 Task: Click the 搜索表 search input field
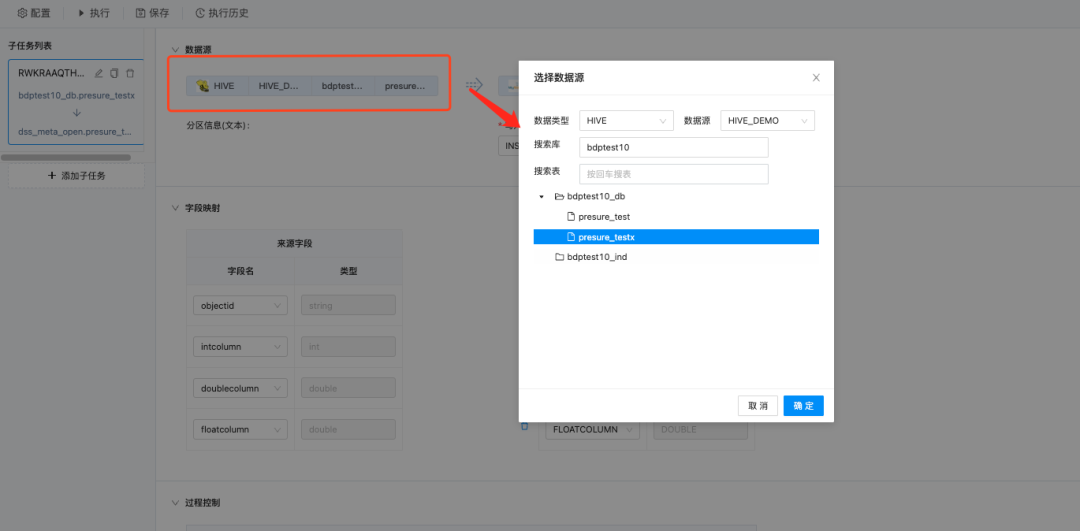coord(673,174)
